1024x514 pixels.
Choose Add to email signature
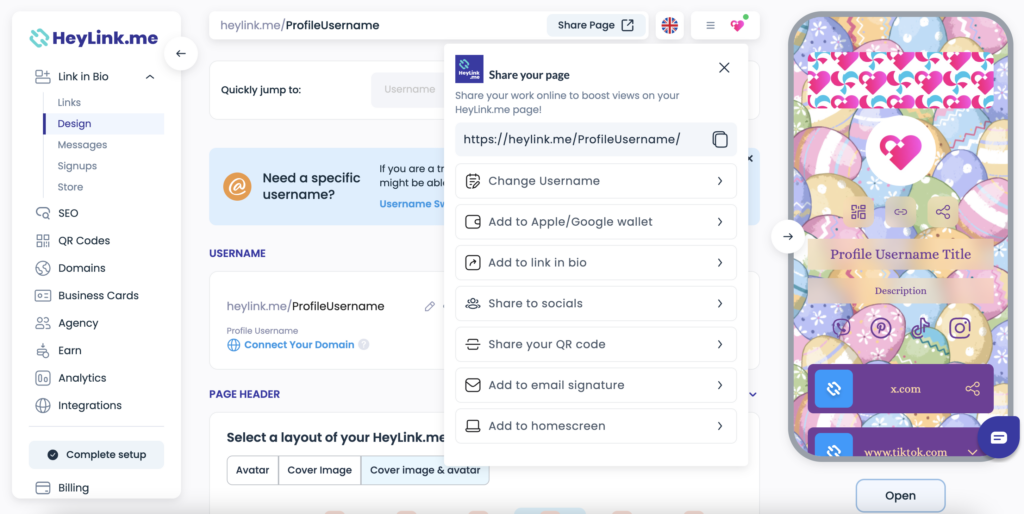click(596, 385)
